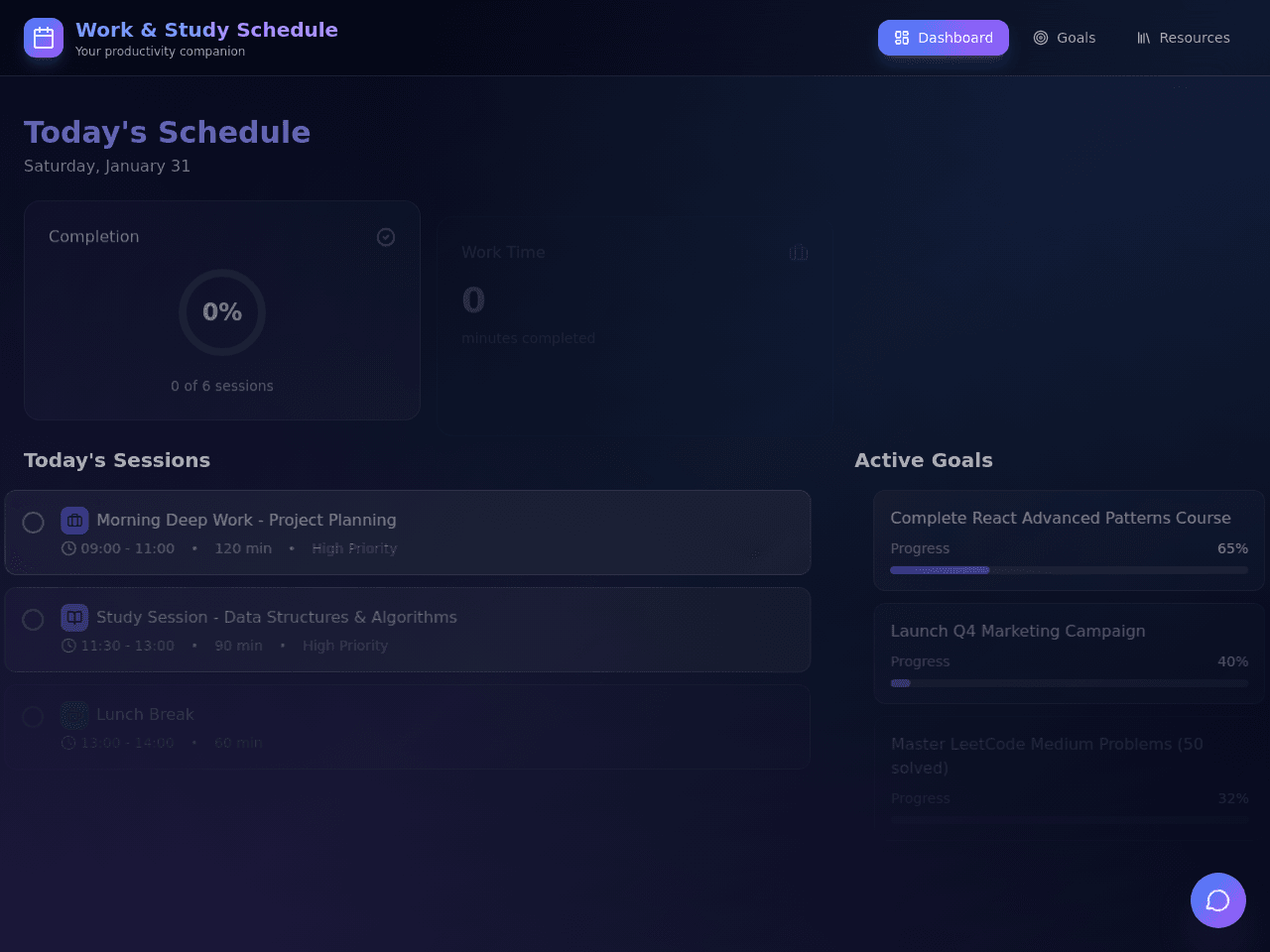Viewport: 1270px width, 952px height.
Task: Click Launch Q4 Marketing Campaign progress bar
Action: click(1069, 683)
